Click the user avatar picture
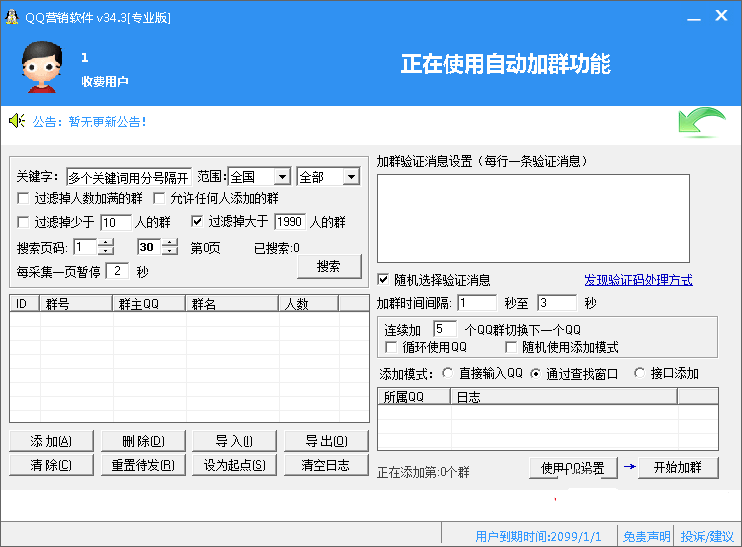The width and height of the screenshot is (742, 547). 42,67
